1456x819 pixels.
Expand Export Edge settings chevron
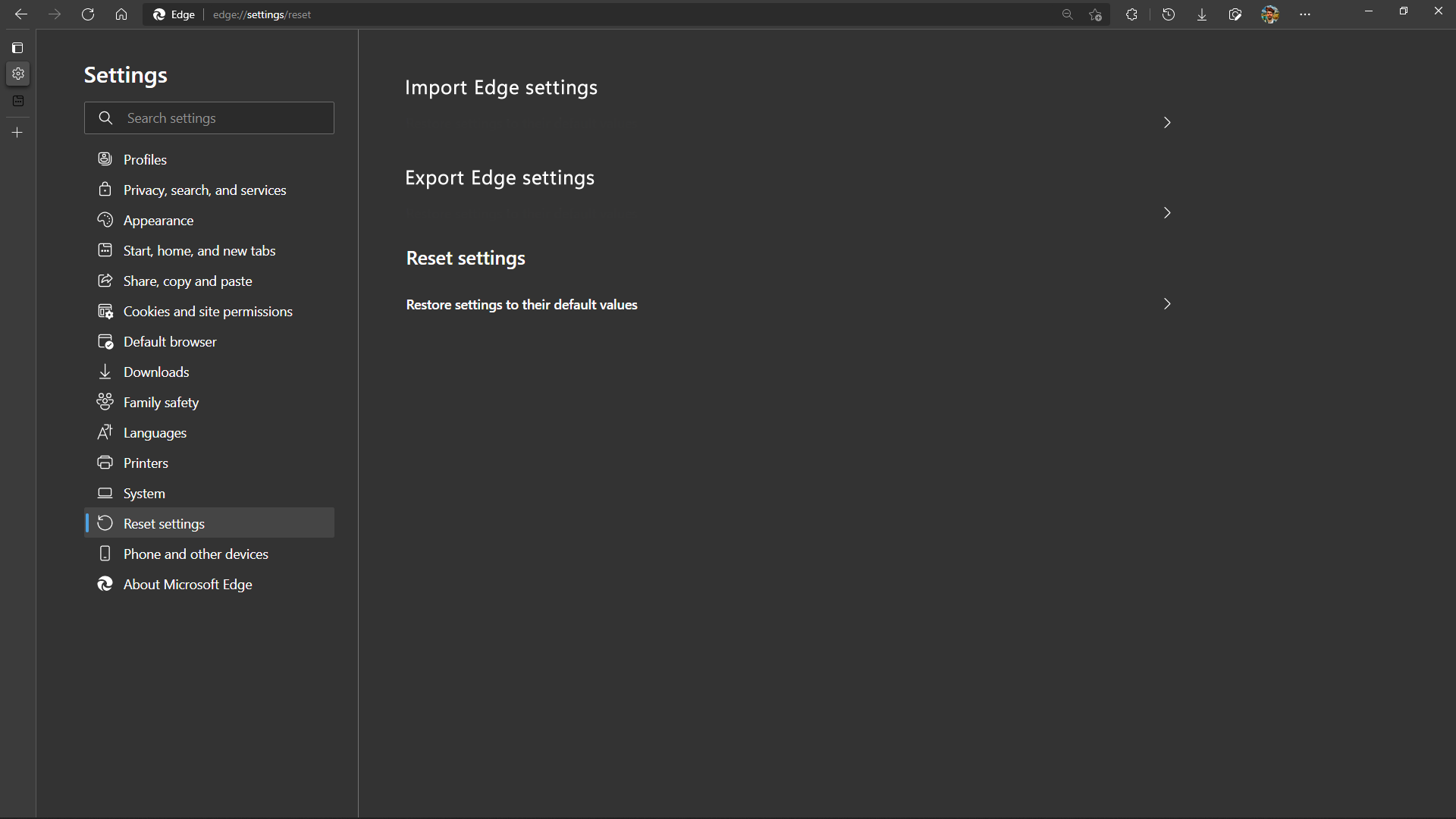pos(1167,212)
